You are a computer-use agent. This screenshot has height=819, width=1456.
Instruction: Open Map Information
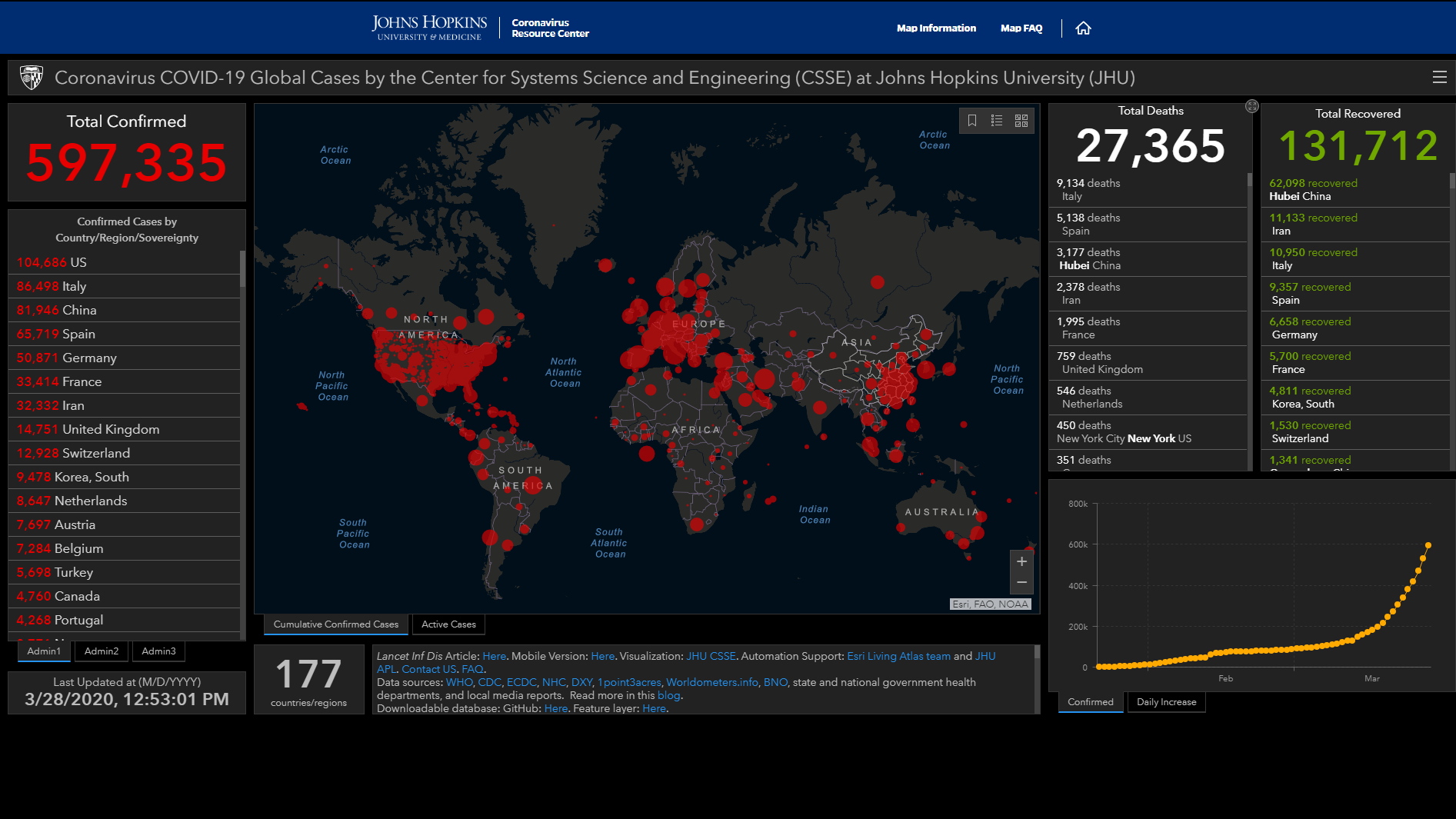(x=936, y=28)
